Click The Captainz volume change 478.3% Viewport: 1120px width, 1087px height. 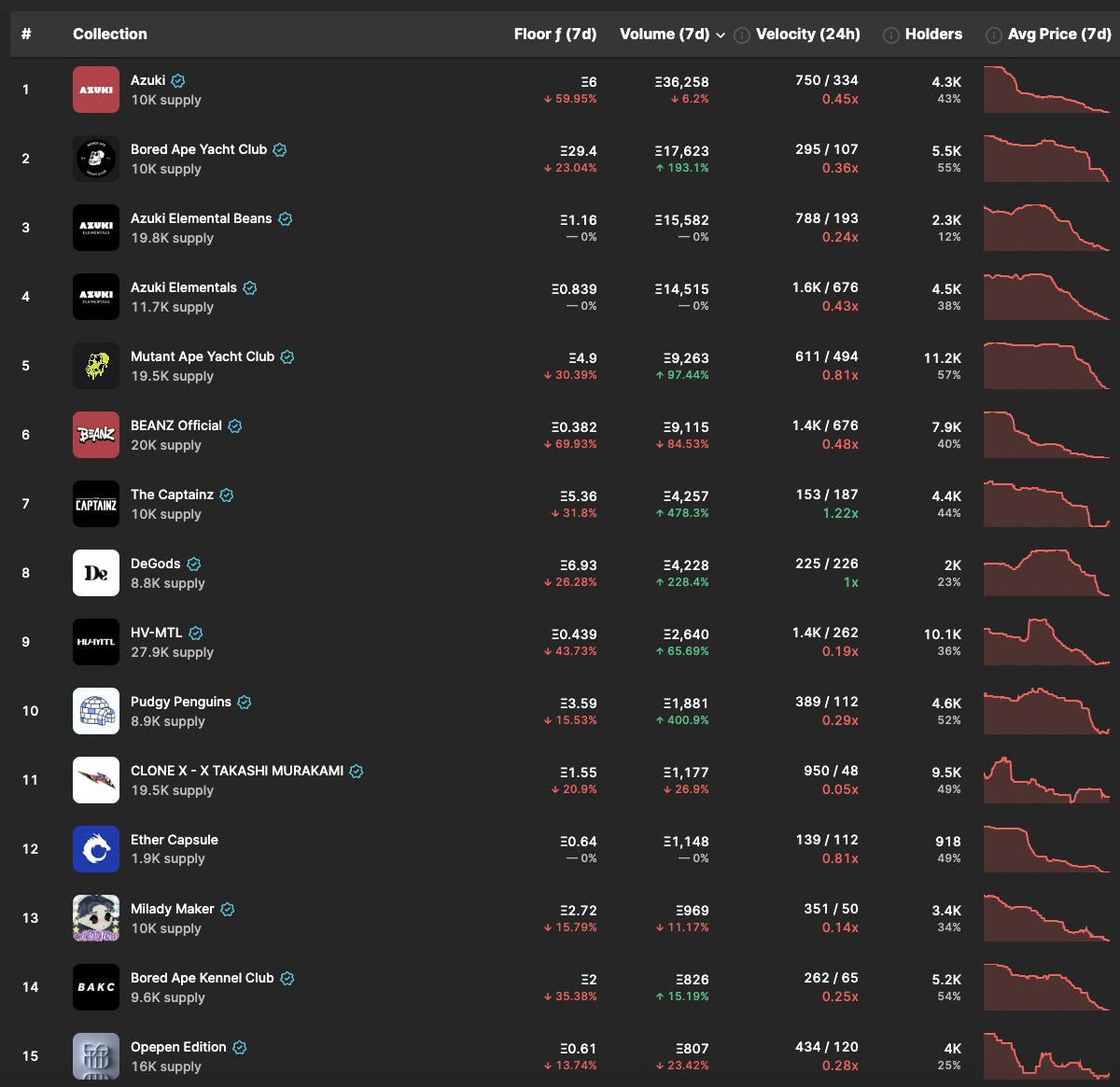coord(682,513)
